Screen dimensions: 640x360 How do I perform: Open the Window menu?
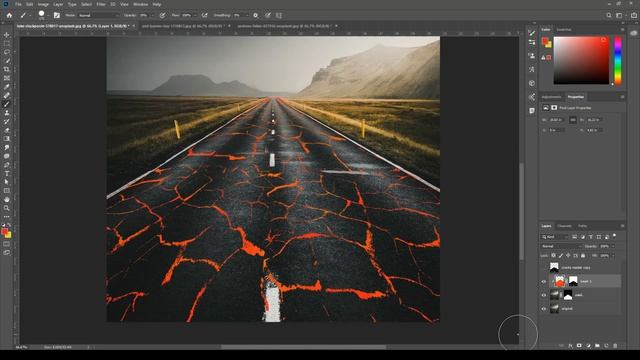coord(140,4)
